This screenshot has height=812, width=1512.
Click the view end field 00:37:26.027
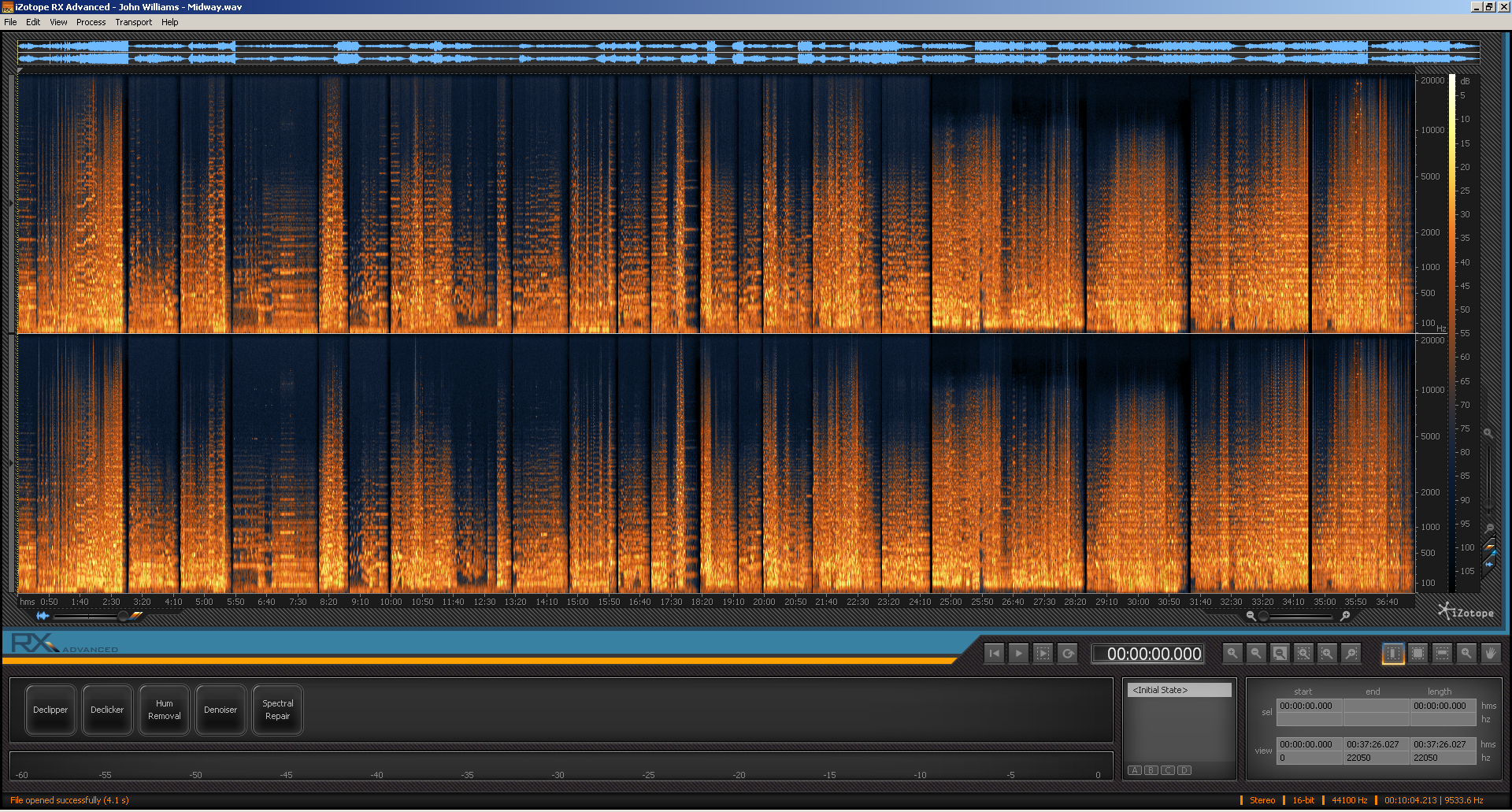(1377, 744)
